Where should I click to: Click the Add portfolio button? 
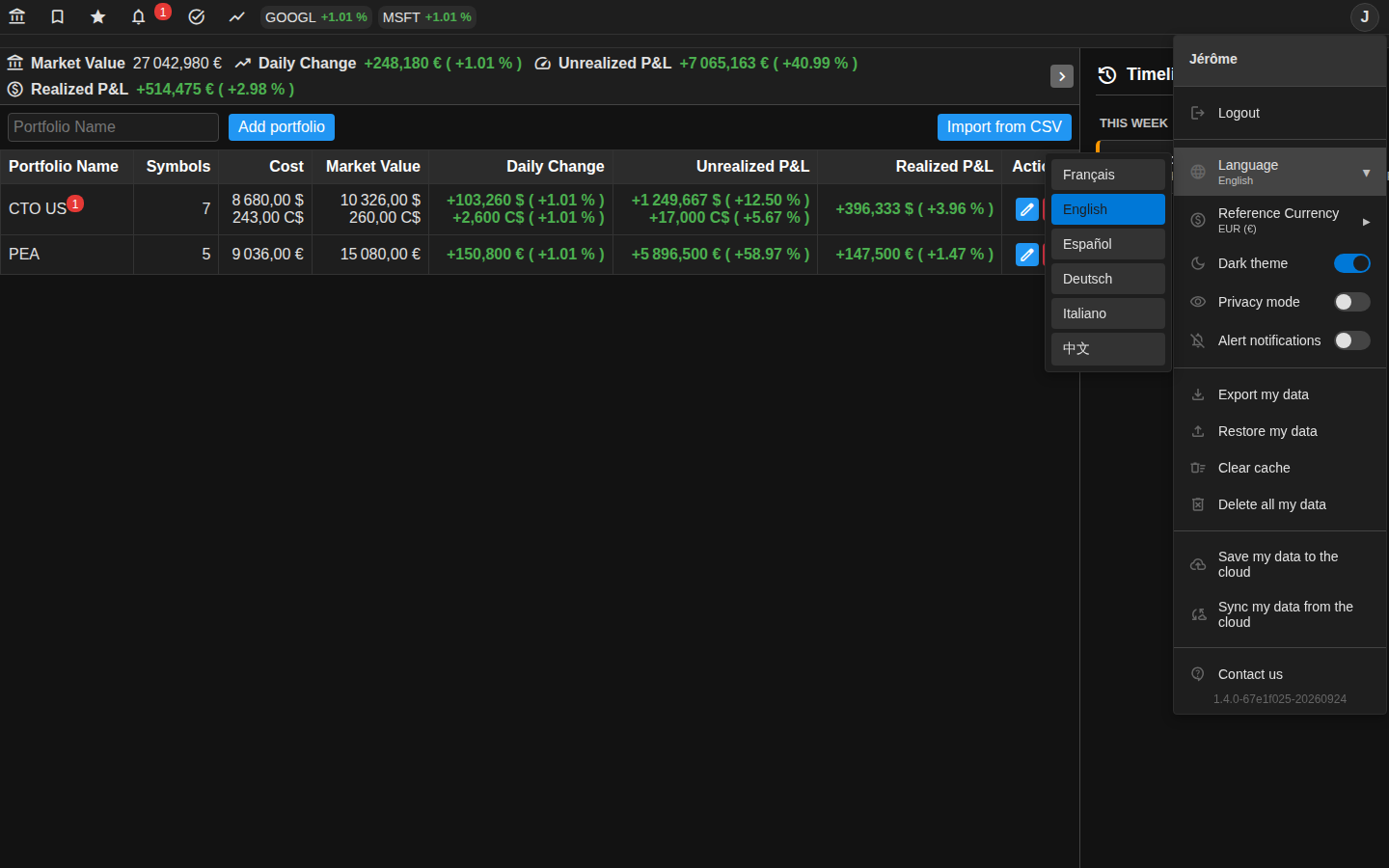coord(282,127)
